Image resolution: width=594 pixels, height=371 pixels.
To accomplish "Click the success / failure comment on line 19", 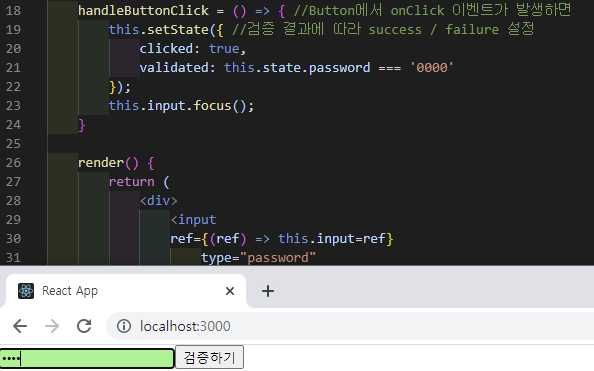I will (383, 29).
